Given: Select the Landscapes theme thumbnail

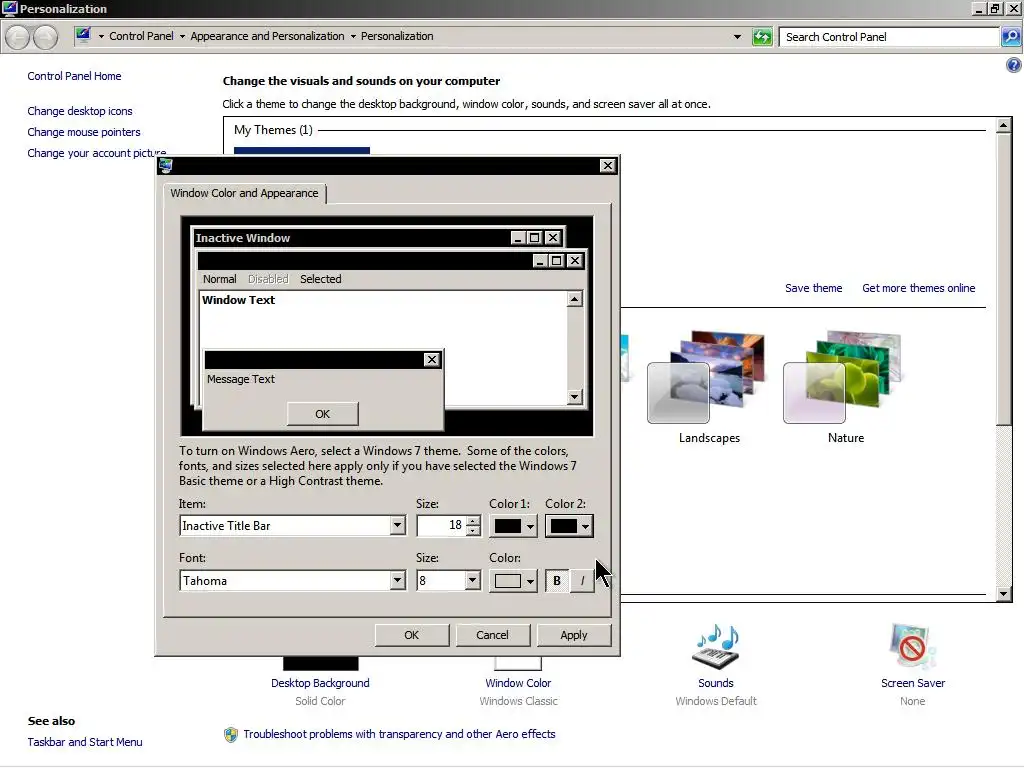Looking at the screenshot, I should [705, 377].
